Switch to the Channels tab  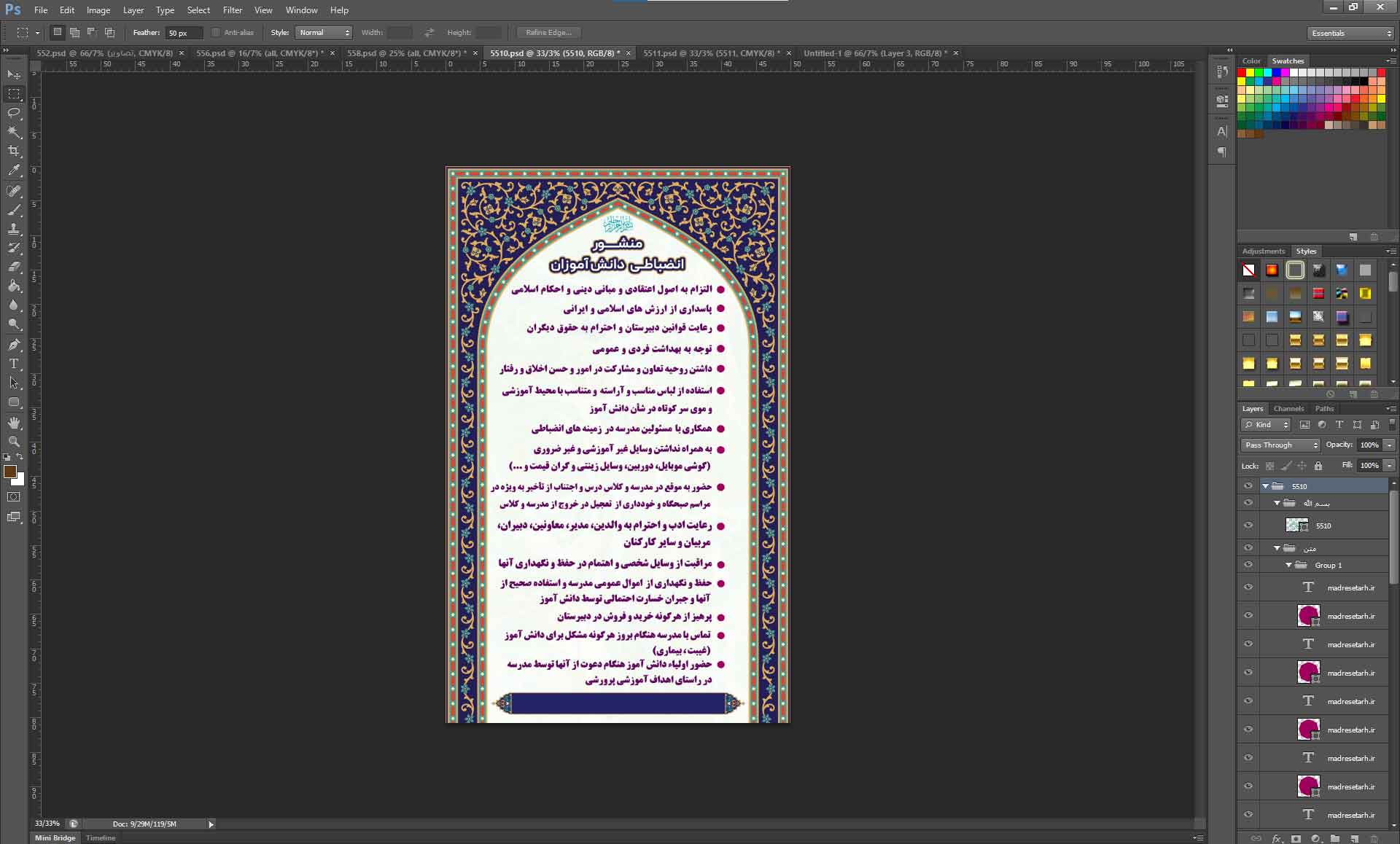tap(1288, 409)
